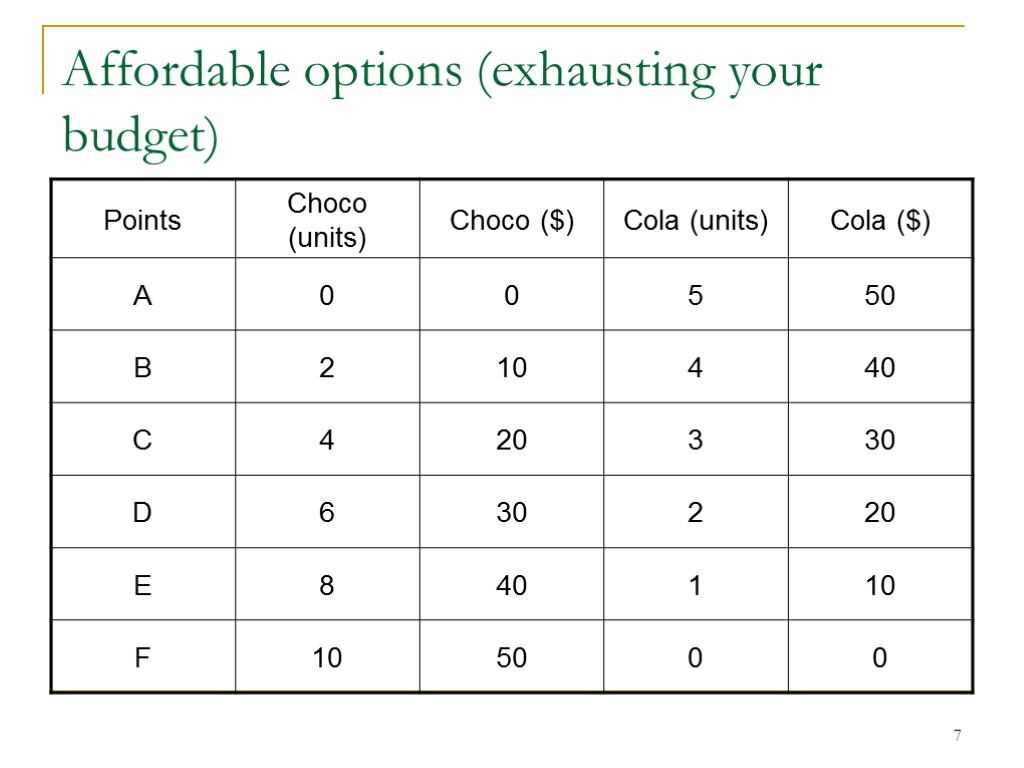Select the row label 'A' cell
Screen dimensions: 1024x768
pyautogui.click(x=143, y=296)
